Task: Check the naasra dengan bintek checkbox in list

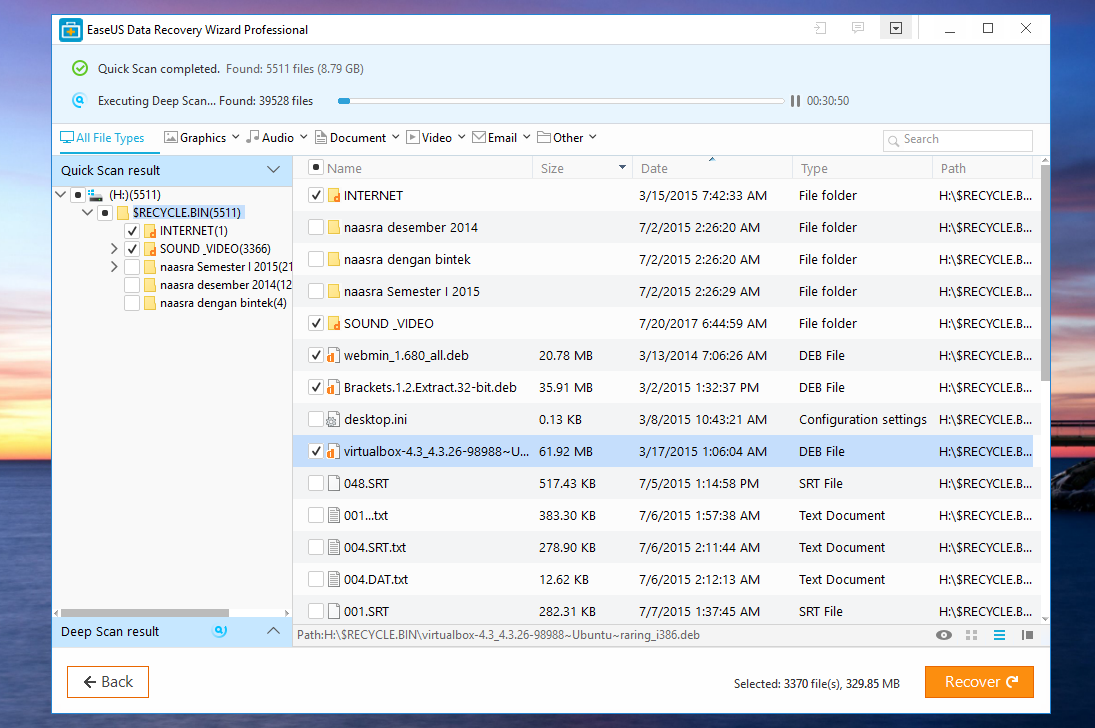Action: pyautogui.click(x=316, y=259)
